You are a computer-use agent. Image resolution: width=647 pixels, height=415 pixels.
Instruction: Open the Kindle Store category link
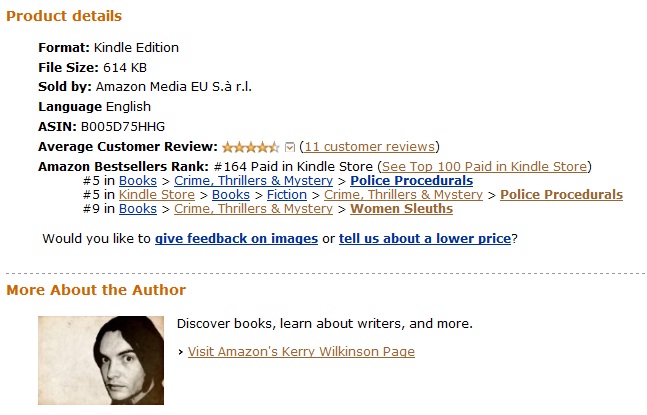click(156, 195)
